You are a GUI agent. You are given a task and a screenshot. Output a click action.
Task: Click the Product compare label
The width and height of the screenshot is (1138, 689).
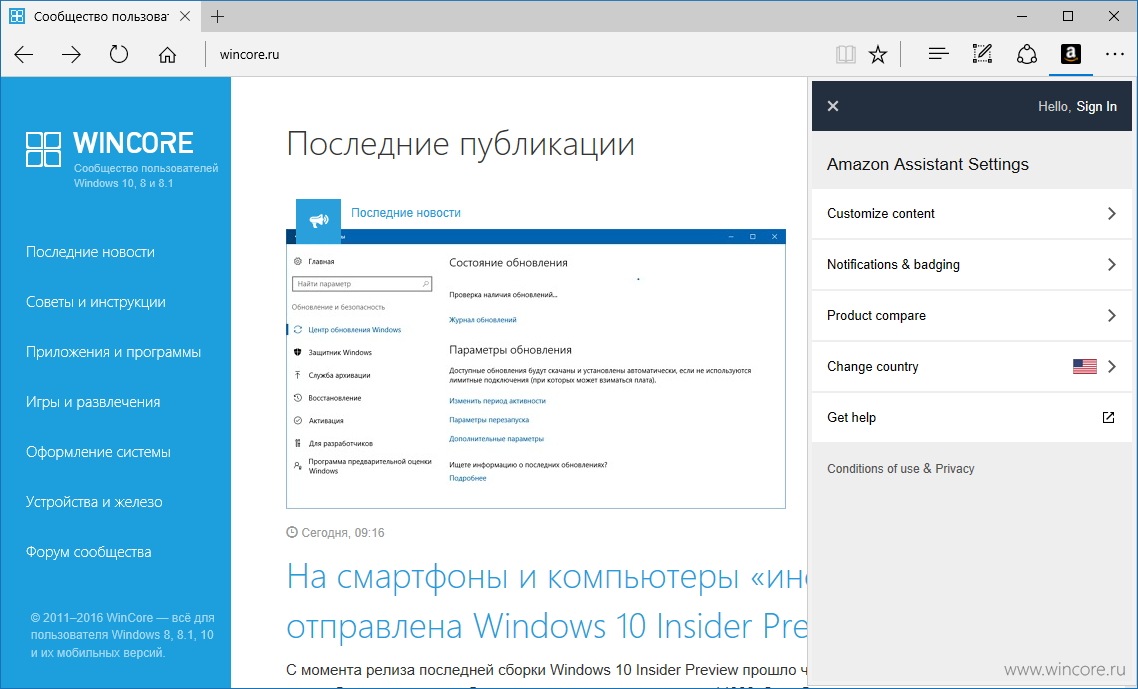coord(876,316)
